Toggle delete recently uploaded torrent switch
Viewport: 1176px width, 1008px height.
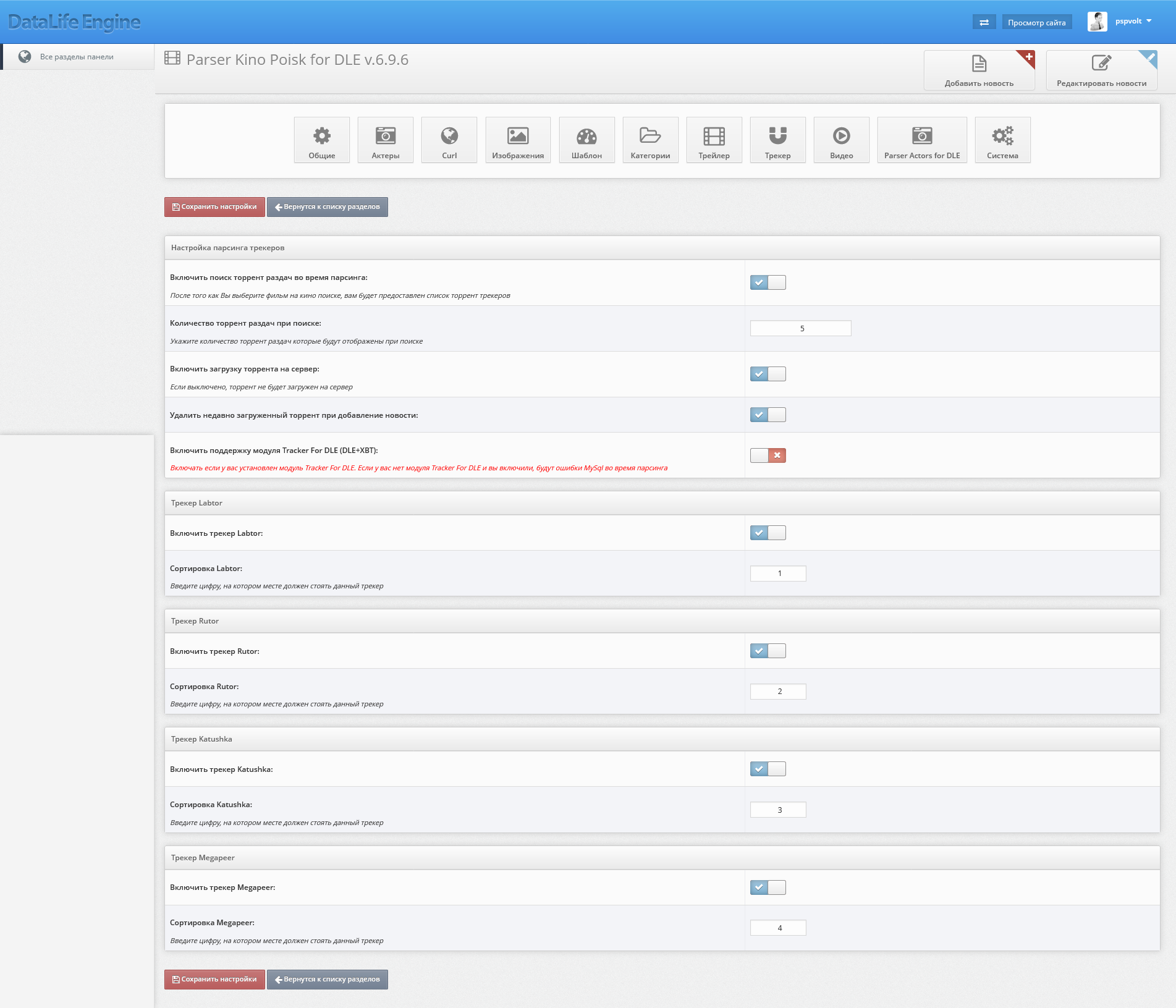click(768, 415)
